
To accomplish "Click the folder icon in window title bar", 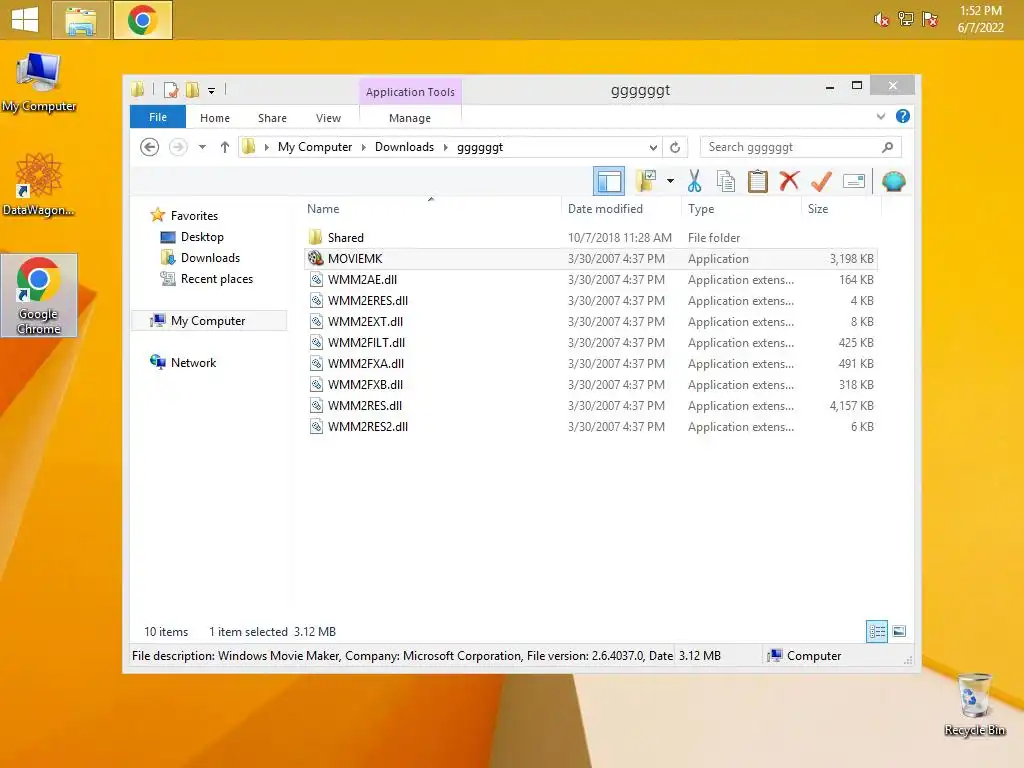I will tap(138, 89).
